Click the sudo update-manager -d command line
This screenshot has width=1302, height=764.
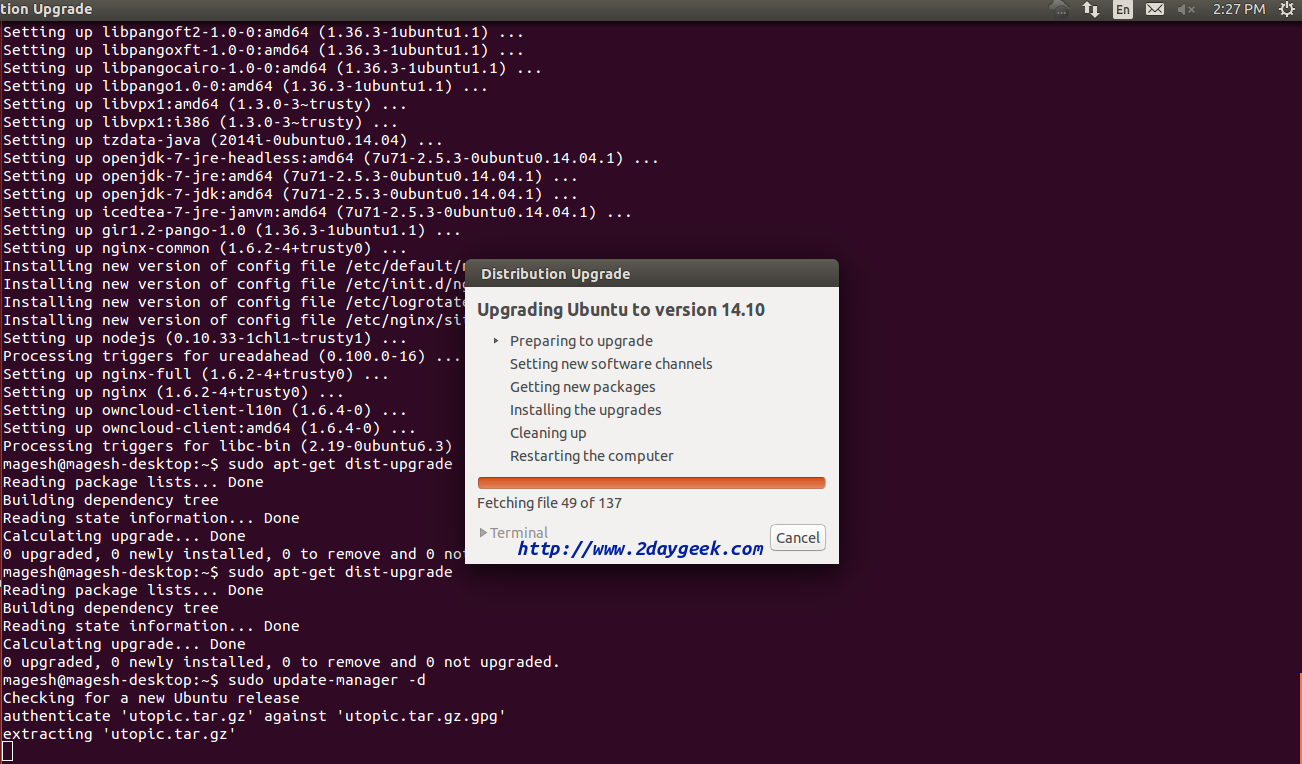pyautogui.click(x=326, y=680)
